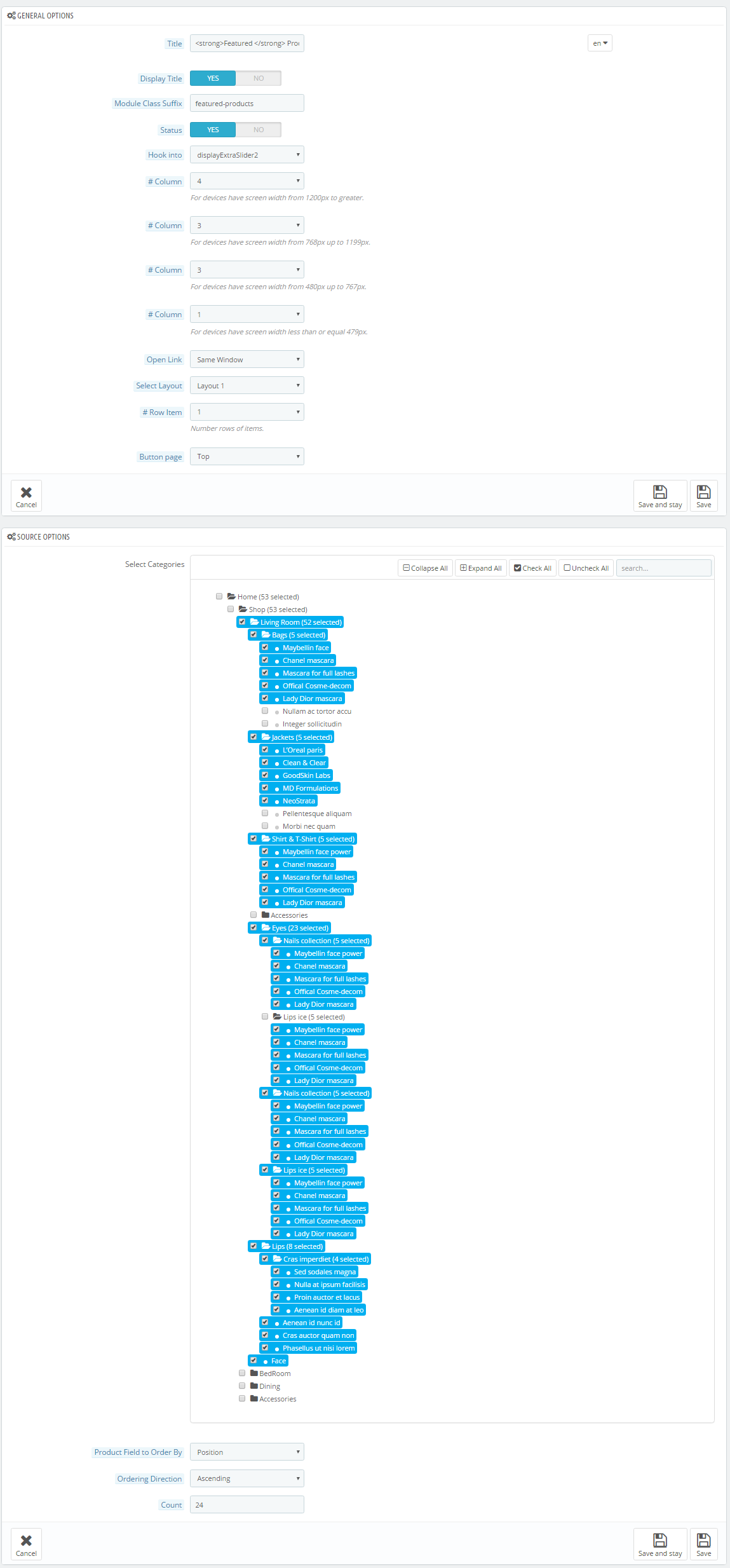The width and height of the screenshot is (730, 1568).
Task: Click the Check All button
Action: (x=532, y=568)
